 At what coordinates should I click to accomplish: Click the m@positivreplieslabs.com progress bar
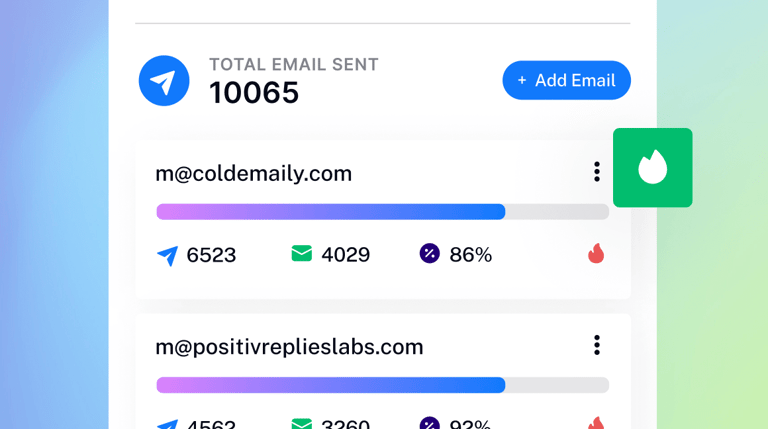point(383,385)
